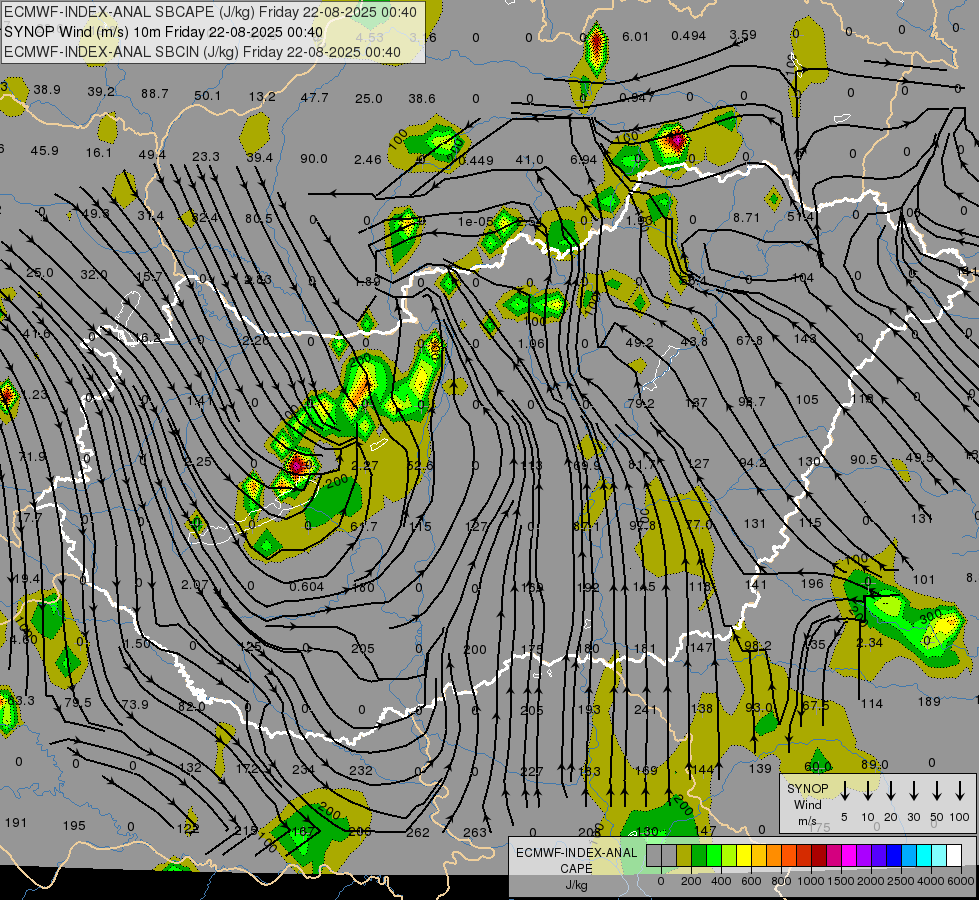Click the '1500' color scale label
The image size is (979, 900).
(841, 881)
